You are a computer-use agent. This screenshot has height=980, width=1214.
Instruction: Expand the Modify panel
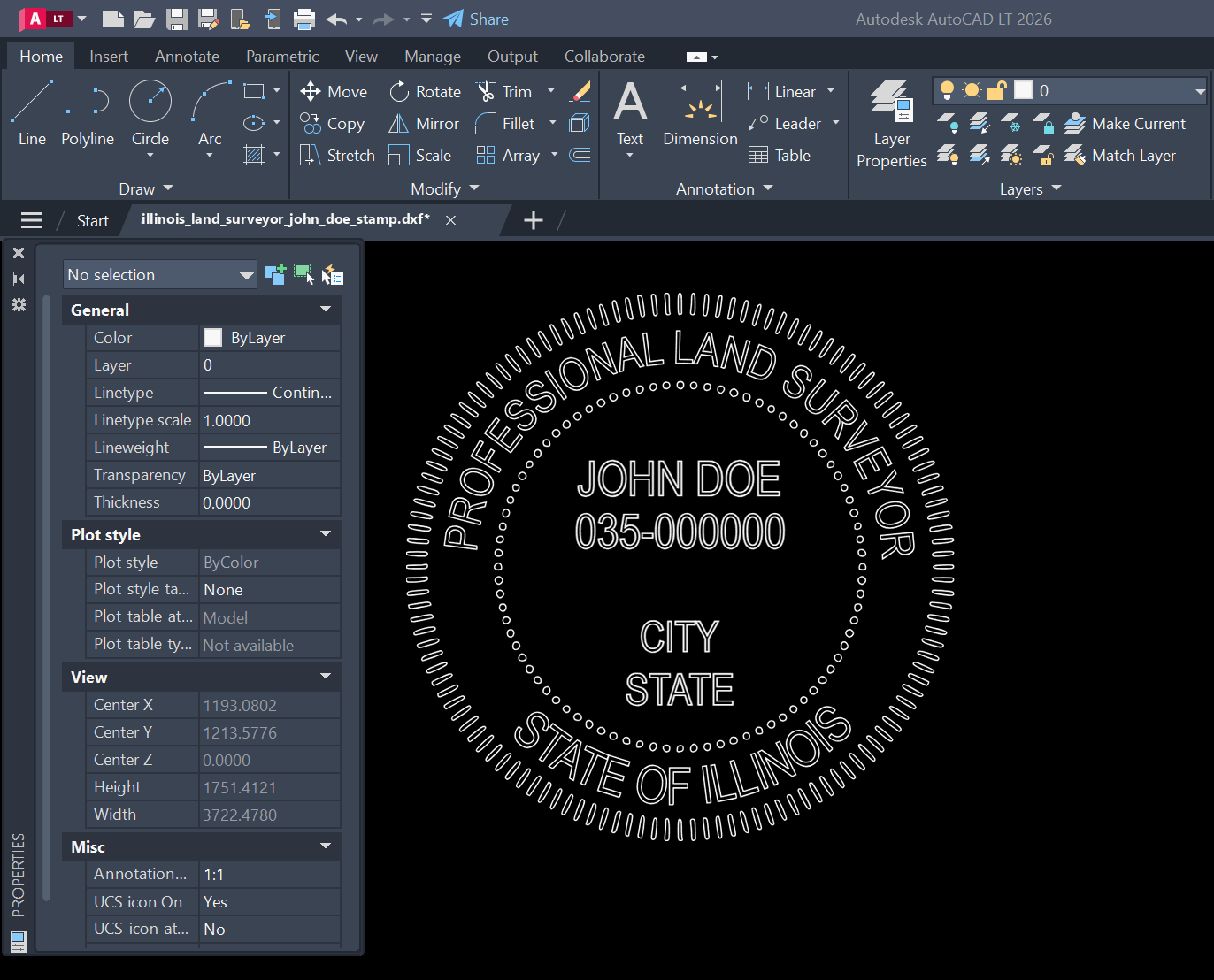tap(445, 188)
